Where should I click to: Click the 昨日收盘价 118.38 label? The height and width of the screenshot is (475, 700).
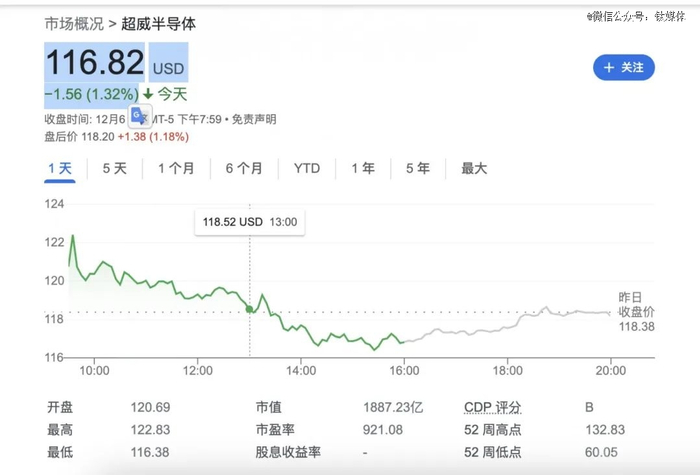[636, 312]
